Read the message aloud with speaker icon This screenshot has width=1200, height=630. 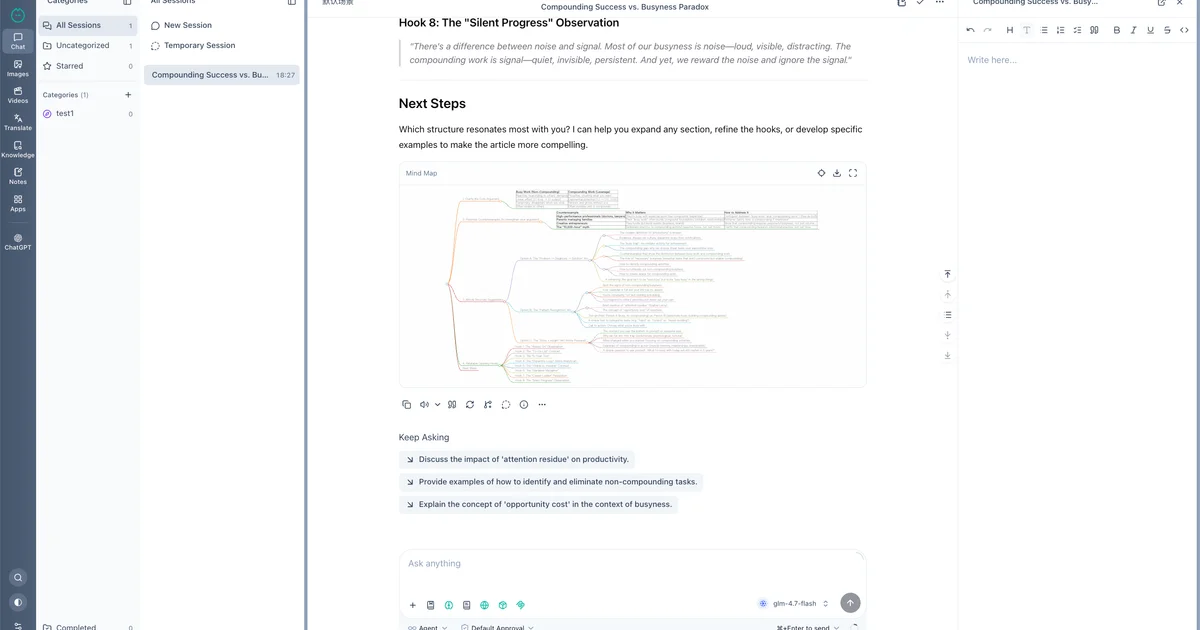(x=425, y=405)
